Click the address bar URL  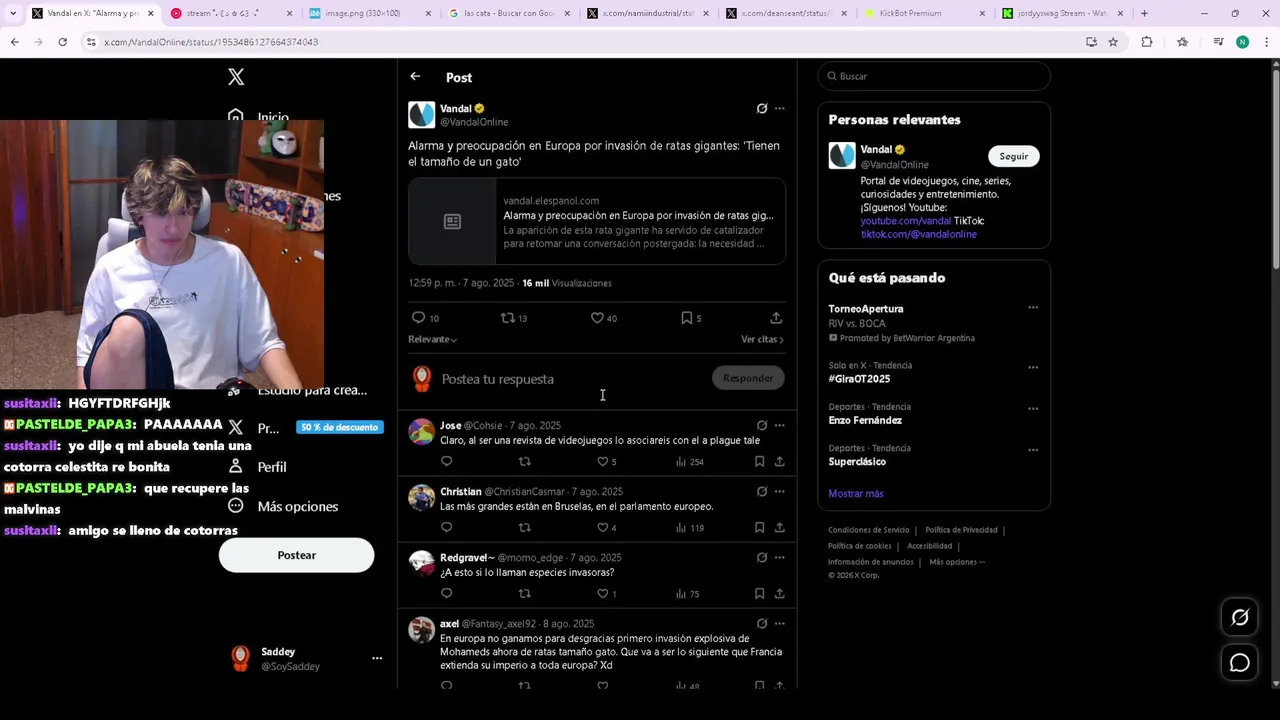(x=211, y=42)
